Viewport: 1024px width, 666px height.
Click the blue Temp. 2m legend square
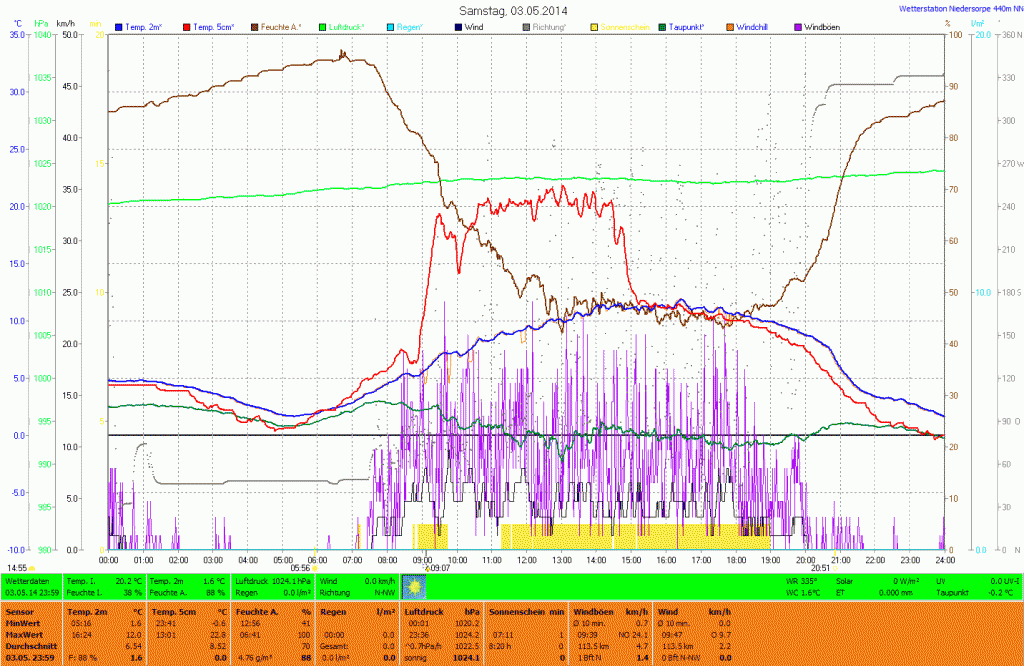coord(120,26)
